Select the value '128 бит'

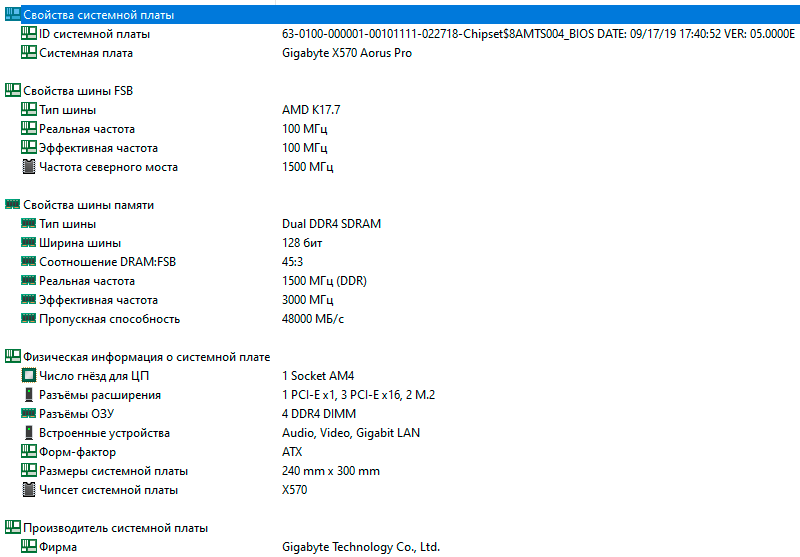pos(302,243)
